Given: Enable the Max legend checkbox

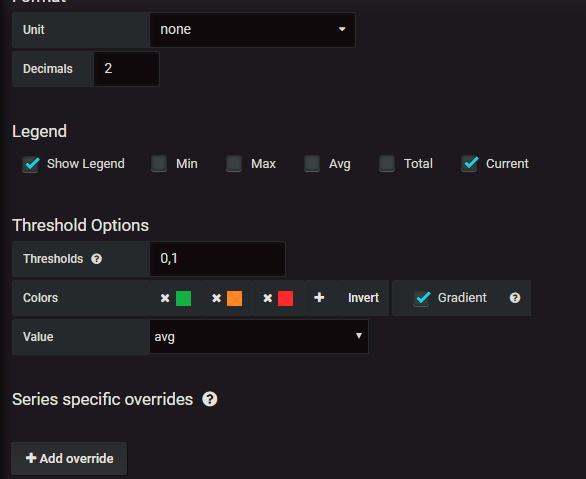Looking at the screenshot, I should pyautogui.click(x=234, y=164).
